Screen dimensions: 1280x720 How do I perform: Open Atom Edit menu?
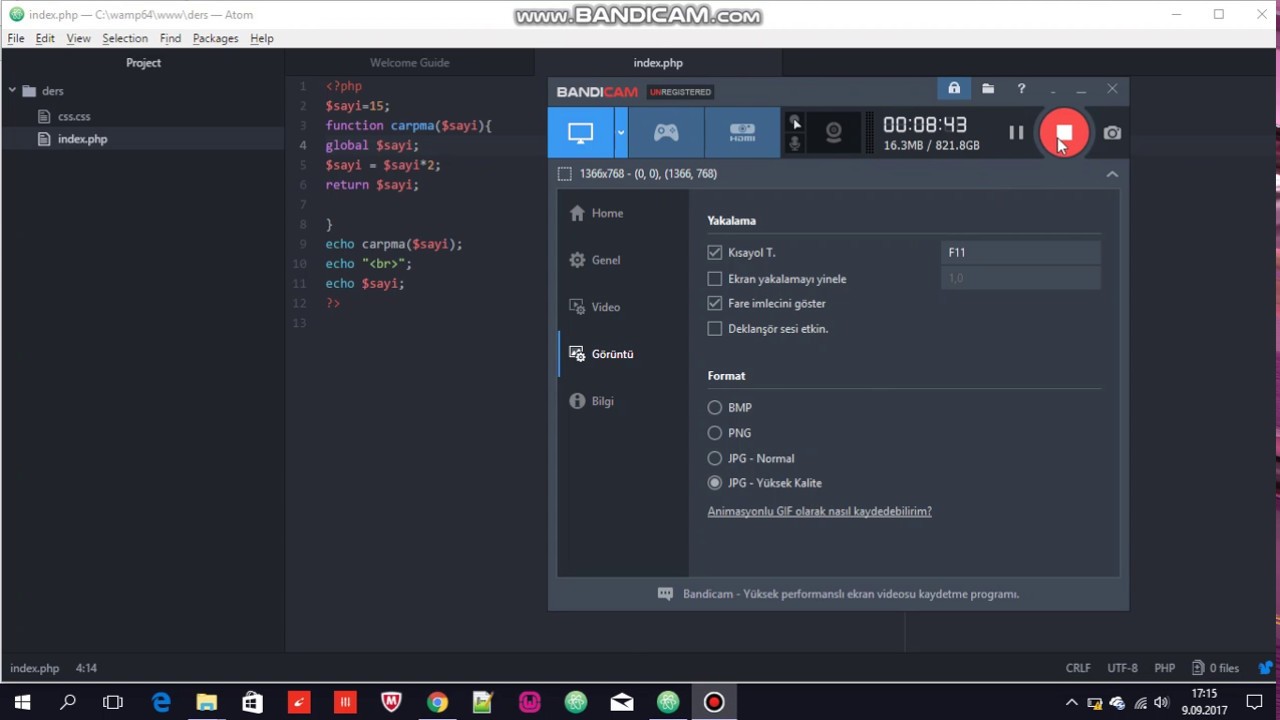(x=45, y=38)
